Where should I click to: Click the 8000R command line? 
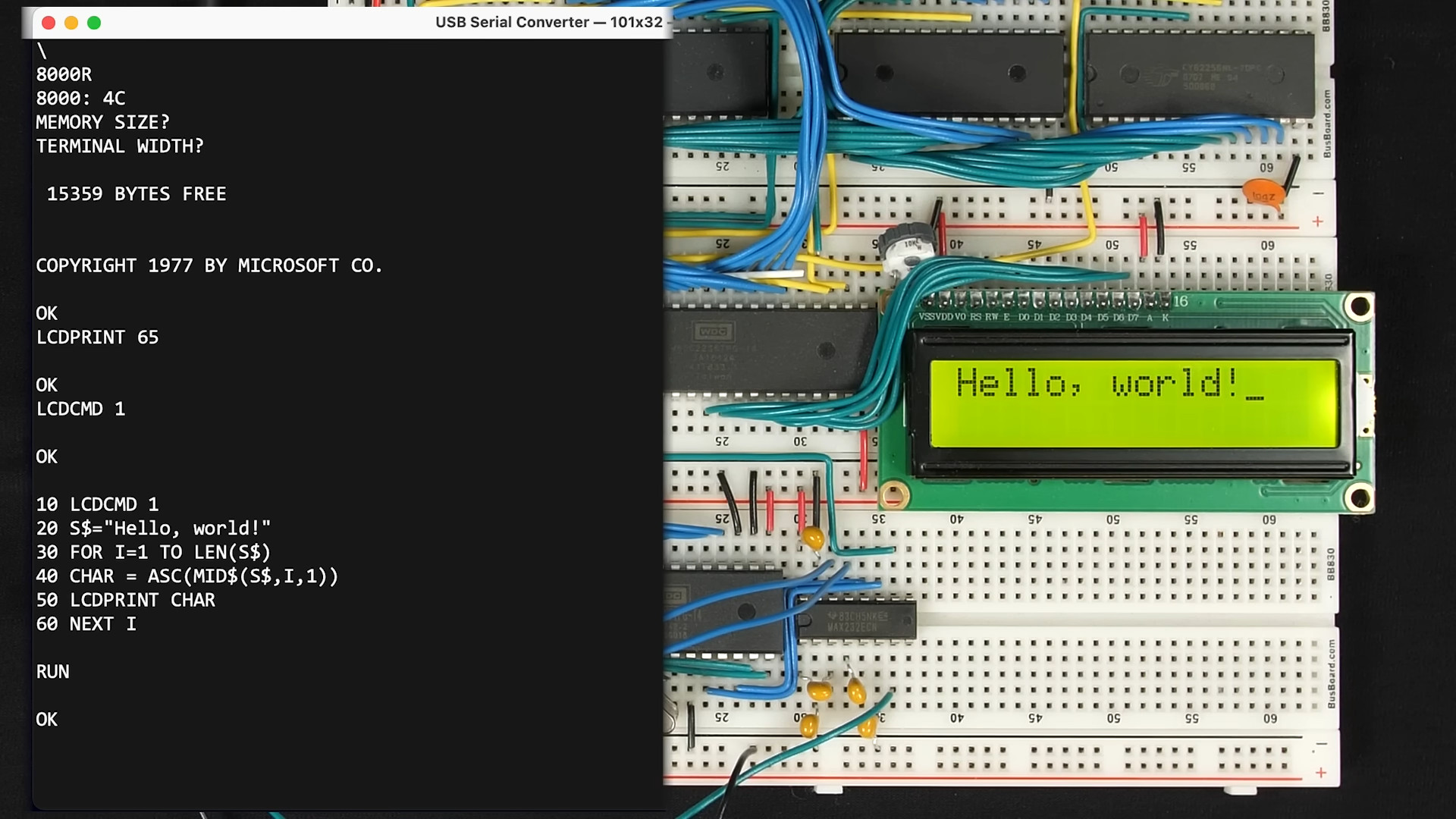(64, 74)
